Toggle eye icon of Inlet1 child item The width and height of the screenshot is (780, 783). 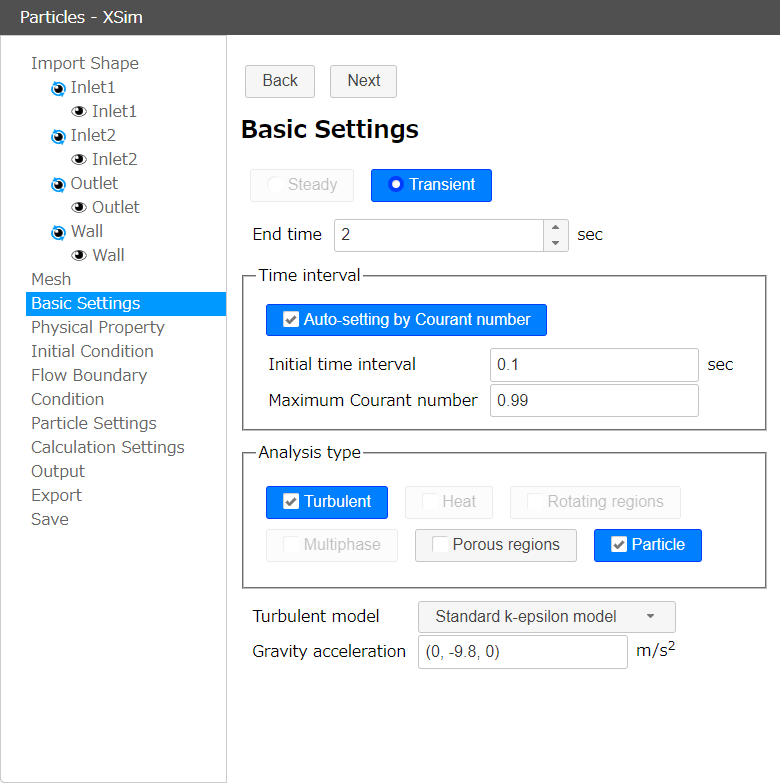pos(79,111)
